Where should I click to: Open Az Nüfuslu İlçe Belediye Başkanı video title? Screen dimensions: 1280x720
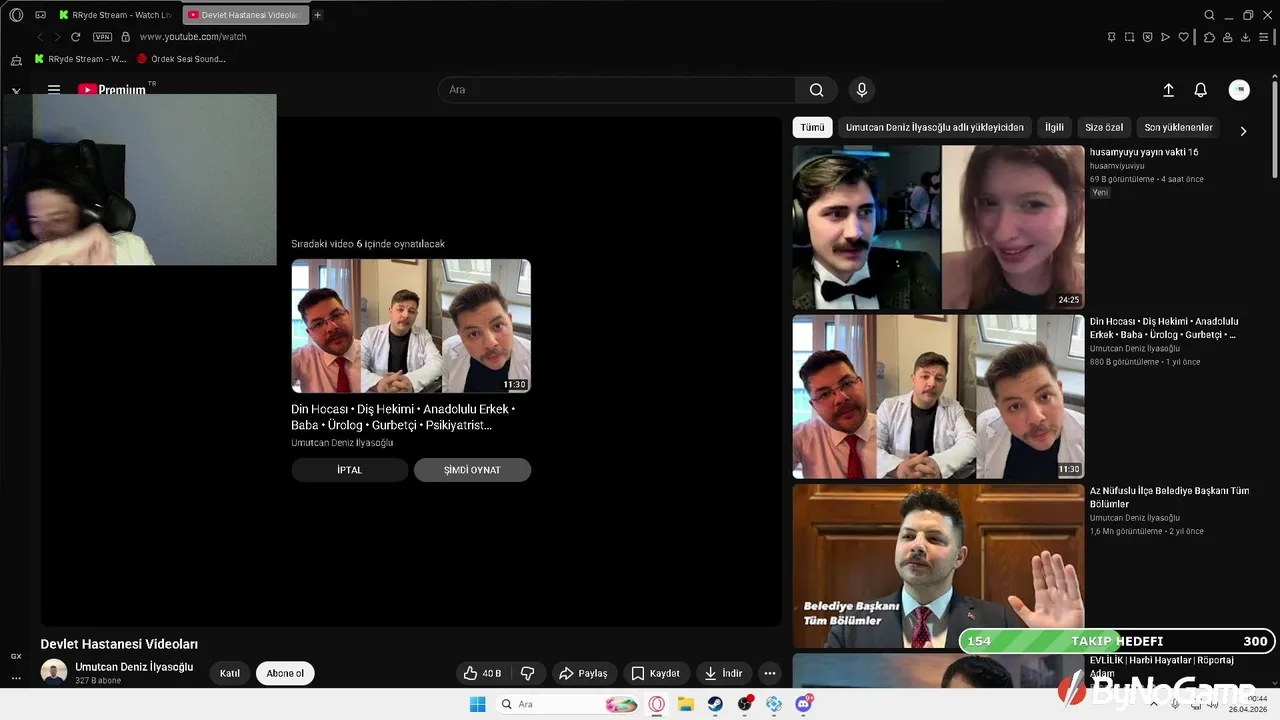[x=1169, y=497]
